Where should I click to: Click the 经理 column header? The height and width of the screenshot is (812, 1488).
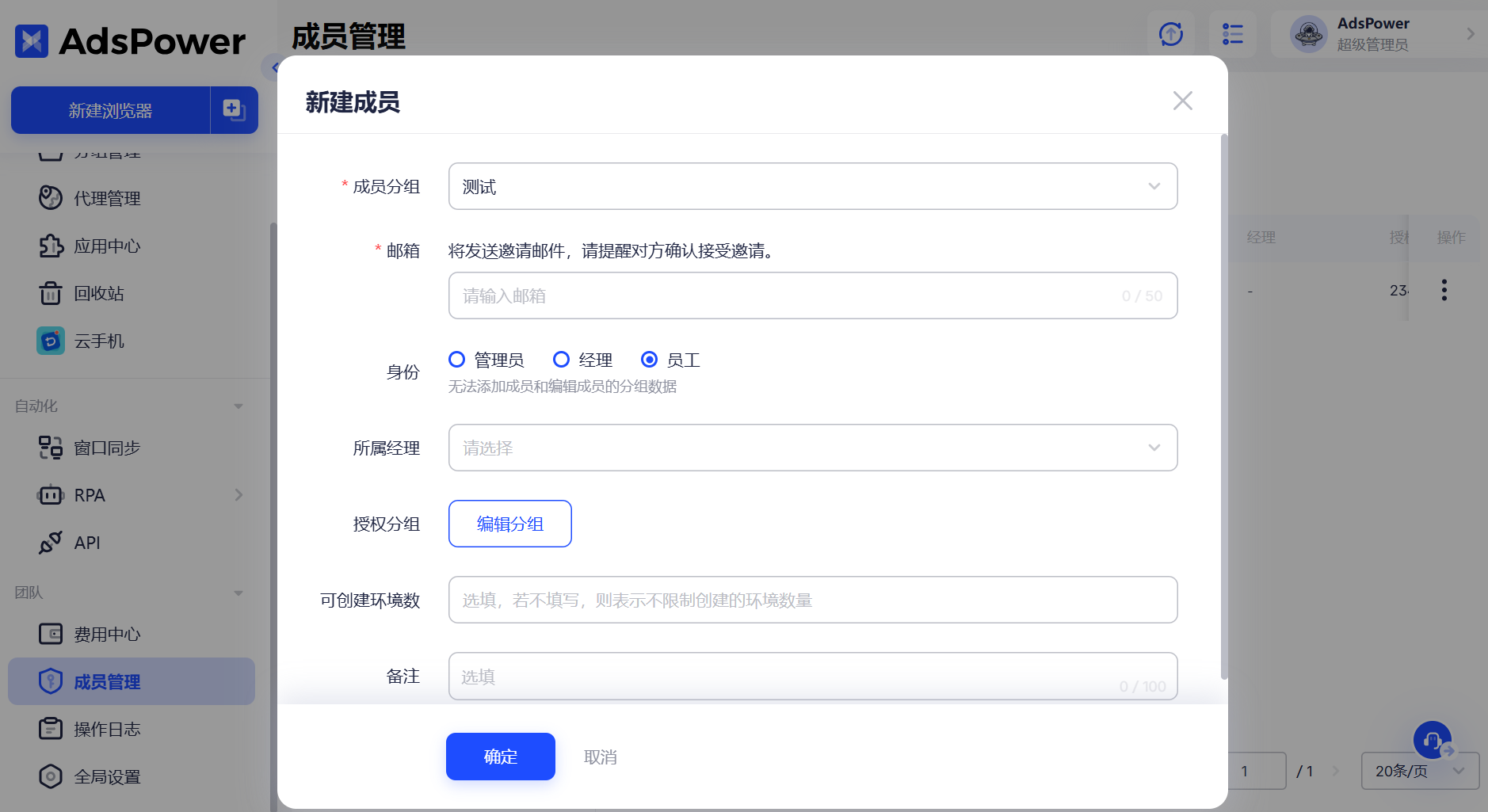tap(1261, 238)
